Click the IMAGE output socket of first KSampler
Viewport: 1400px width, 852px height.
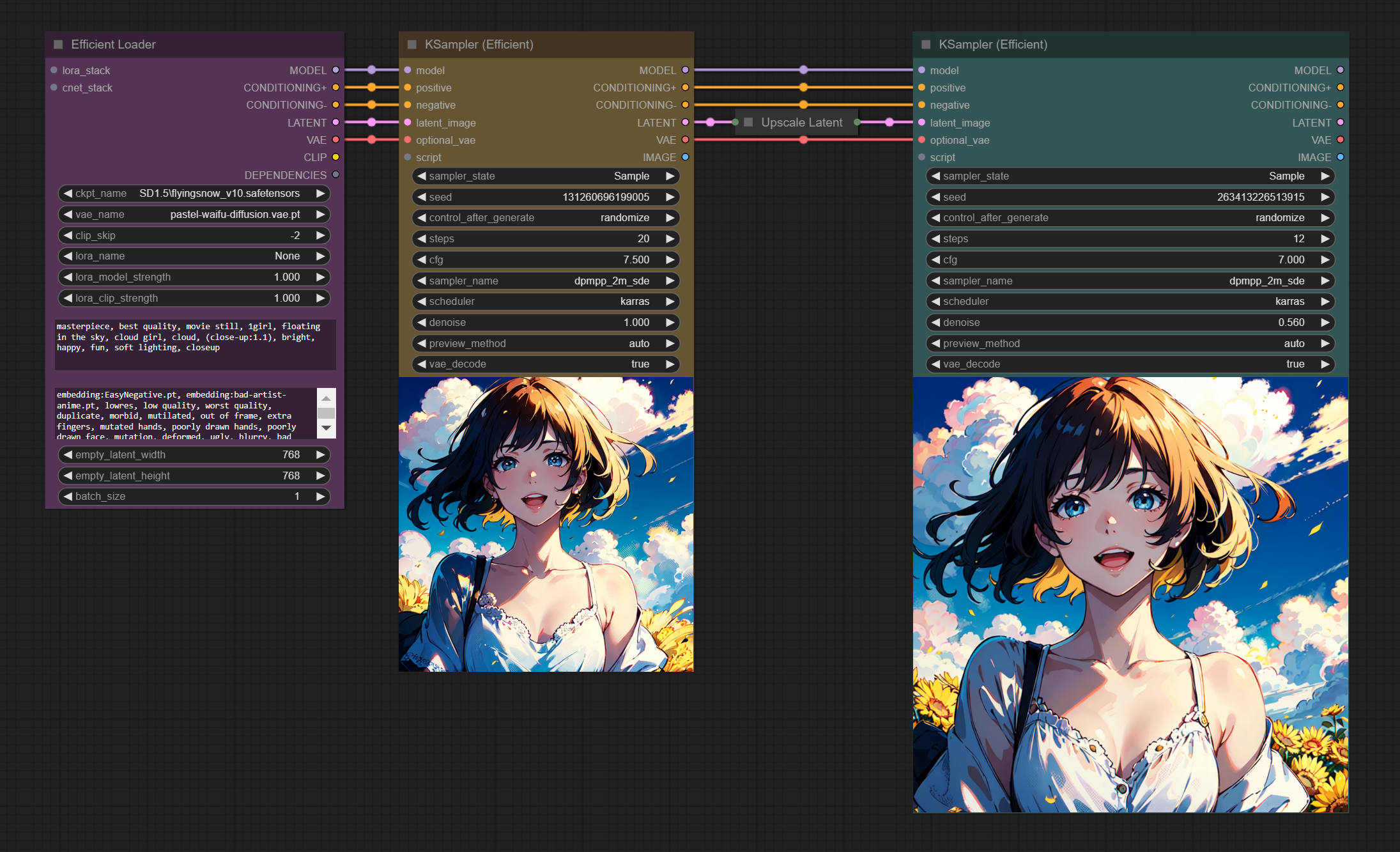[x=685, y=157]
